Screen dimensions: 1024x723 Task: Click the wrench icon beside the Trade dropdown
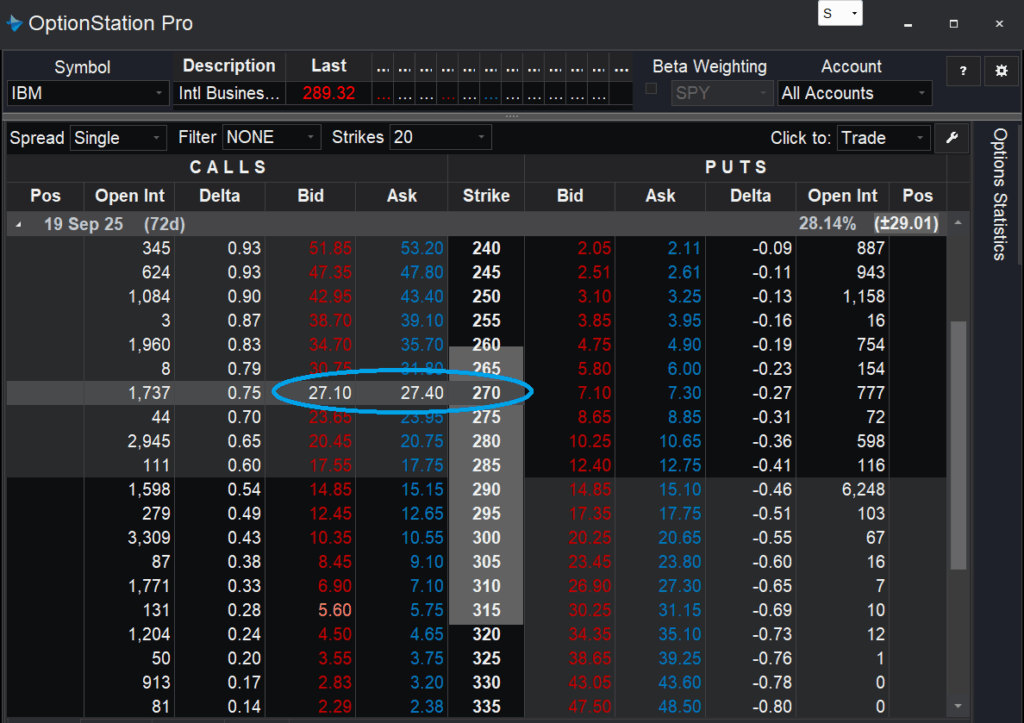(952, 138)
